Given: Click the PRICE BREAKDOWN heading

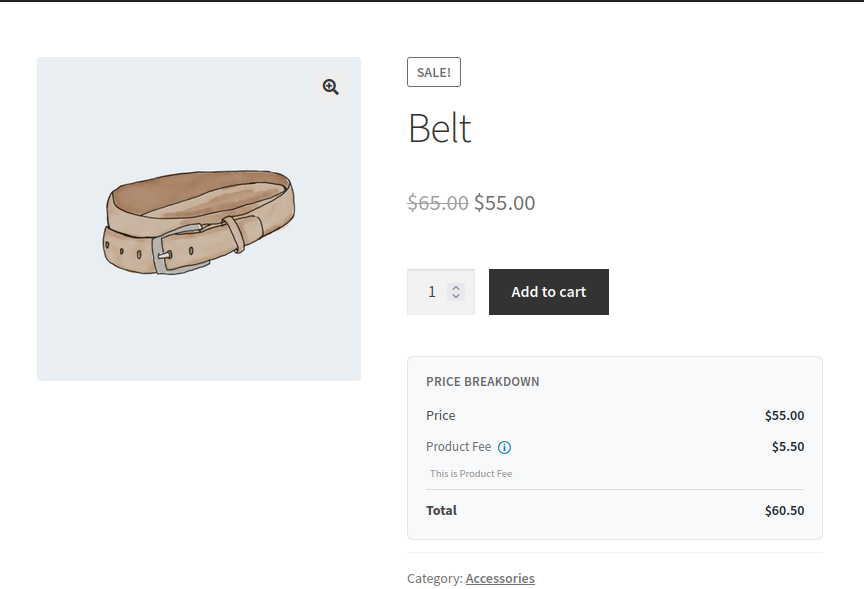Looking at the screenshot, I should tap(483, 382).
